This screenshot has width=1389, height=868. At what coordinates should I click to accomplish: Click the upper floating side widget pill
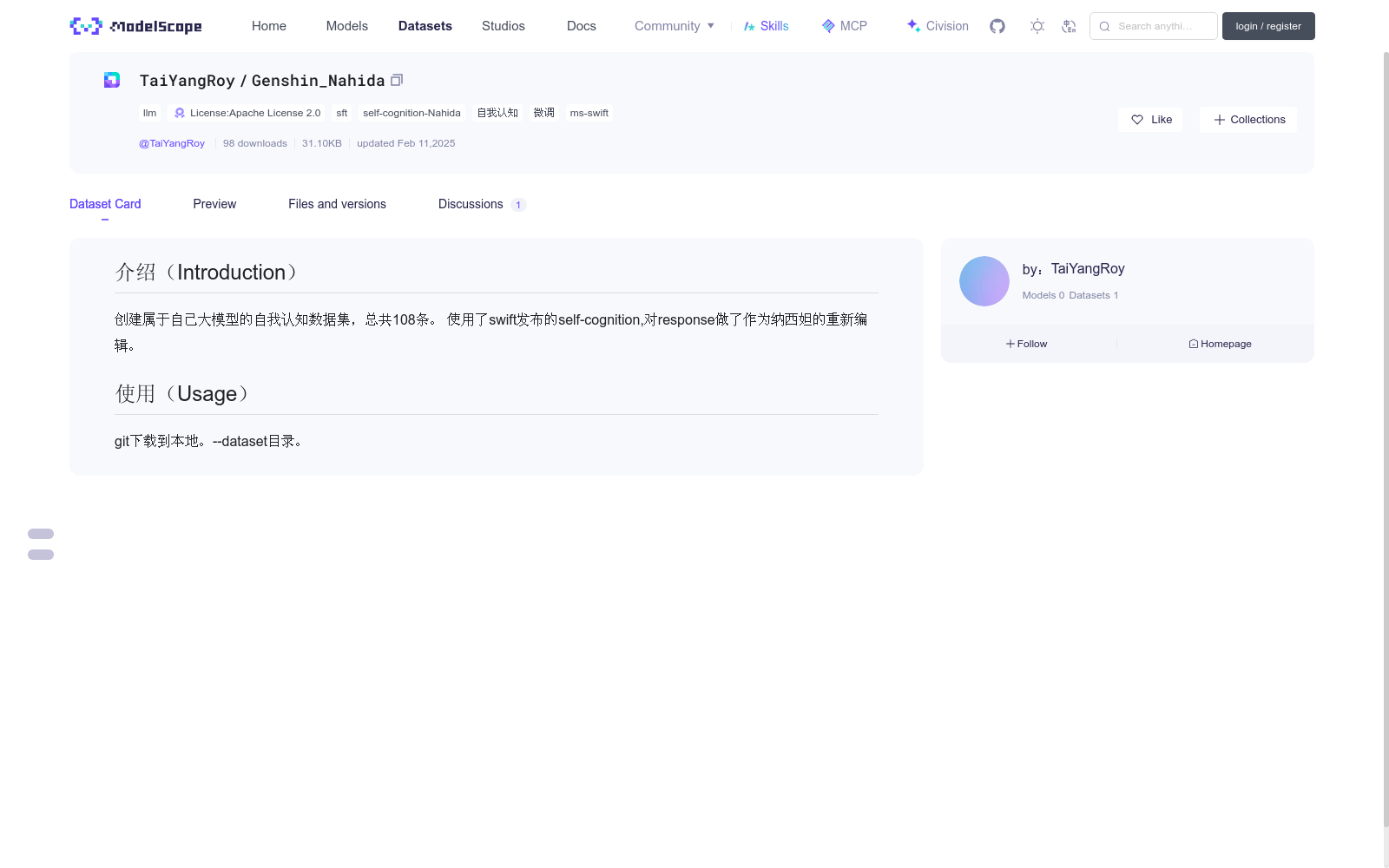[x=41, y=534]
